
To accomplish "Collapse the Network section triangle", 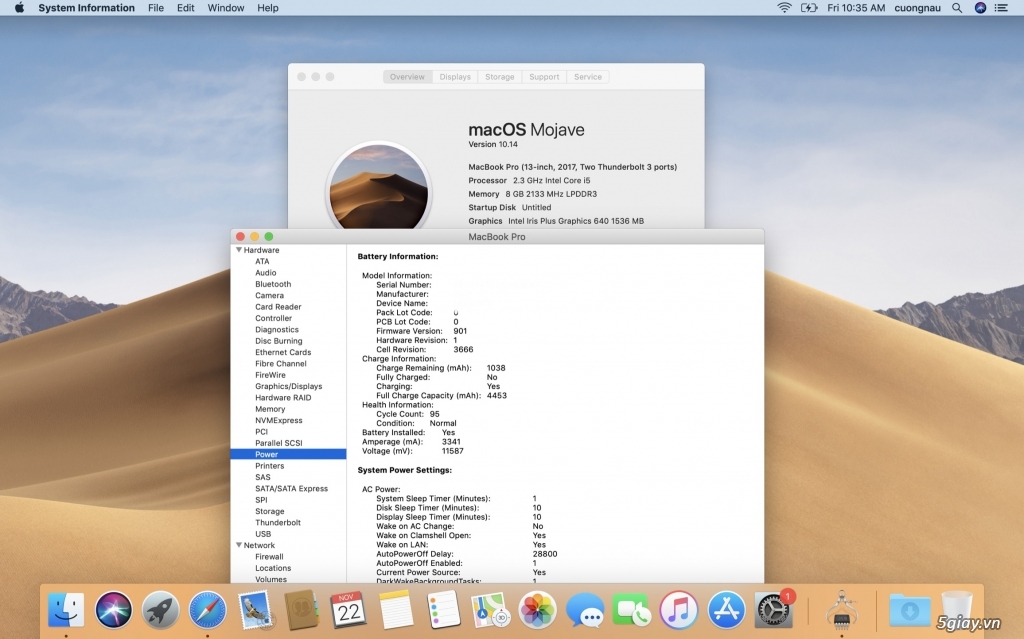I will (x=239, y=545).
